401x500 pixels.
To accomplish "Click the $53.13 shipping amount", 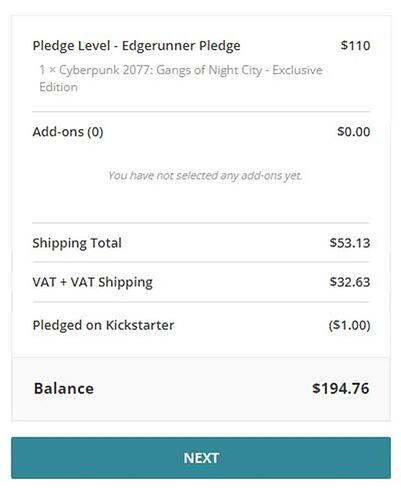I will tap(350, 243).
